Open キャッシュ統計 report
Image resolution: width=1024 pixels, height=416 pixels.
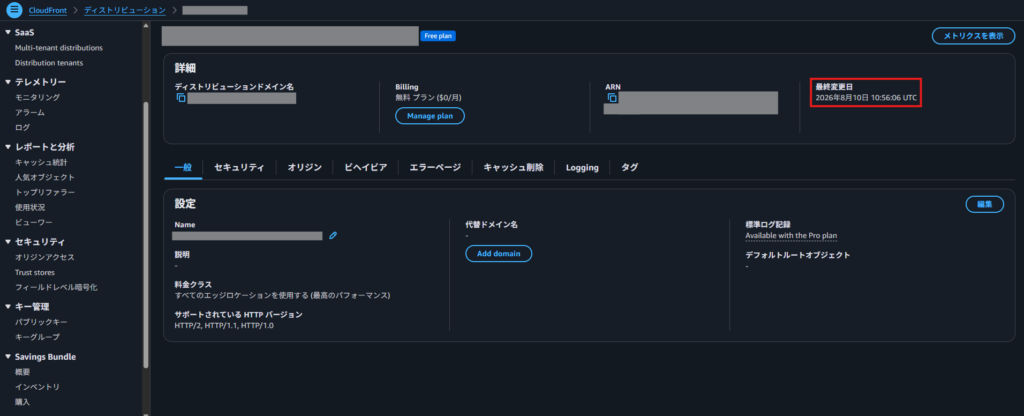40,162
